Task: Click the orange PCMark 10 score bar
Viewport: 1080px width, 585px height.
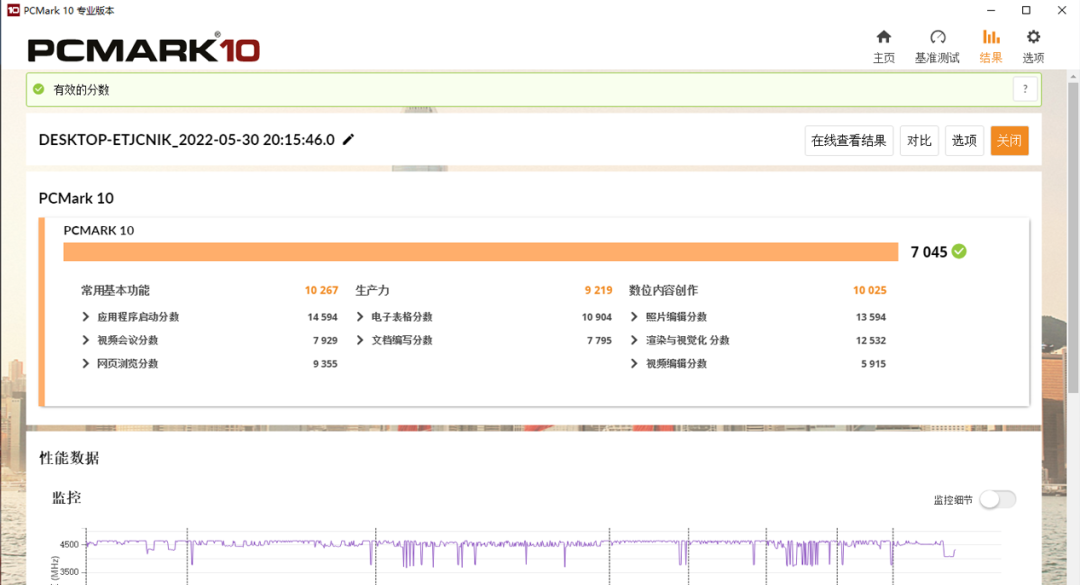Action: tap(481, 252)
